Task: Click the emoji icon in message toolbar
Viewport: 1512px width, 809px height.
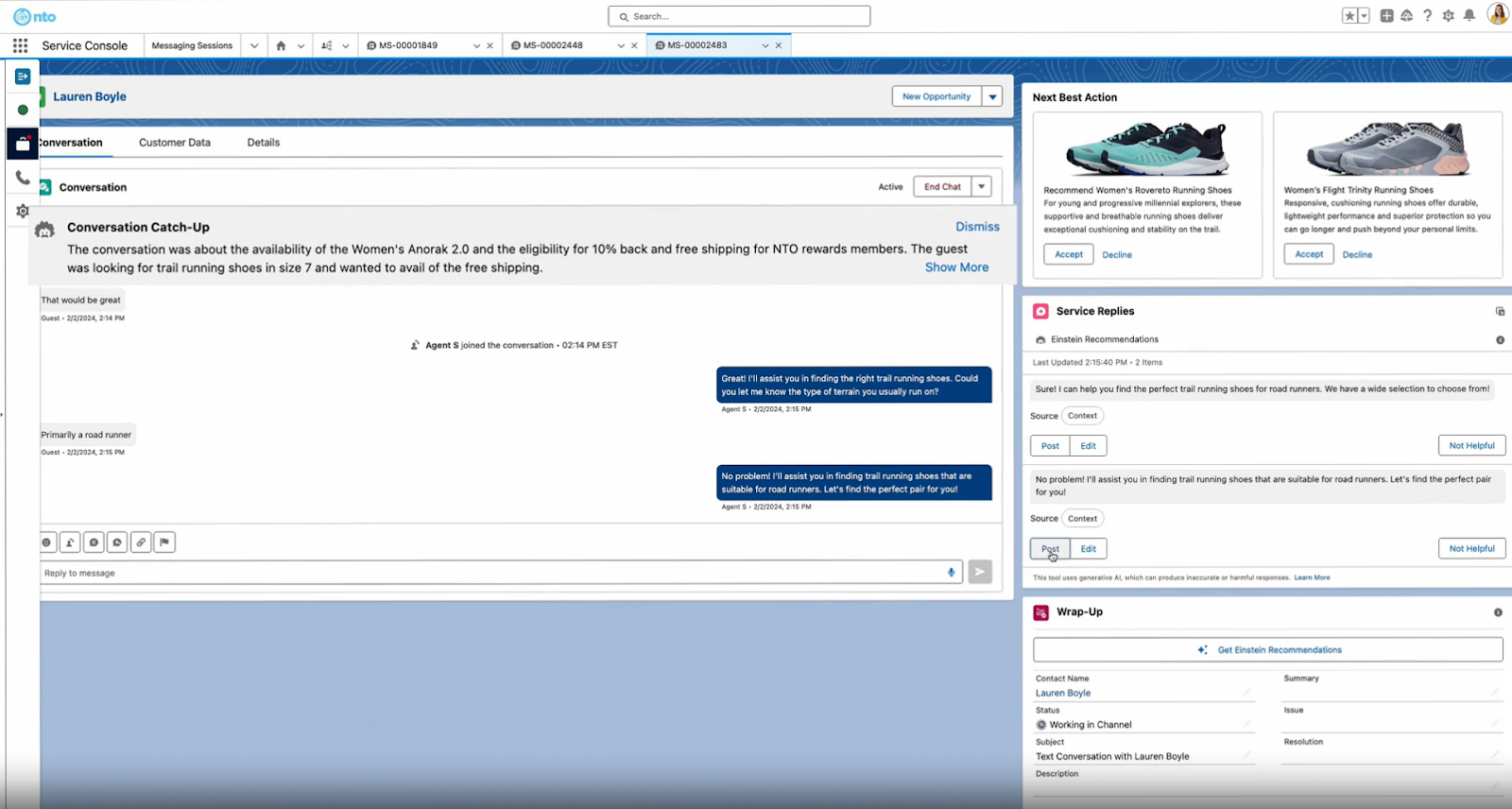Action: tap(46, 542)
